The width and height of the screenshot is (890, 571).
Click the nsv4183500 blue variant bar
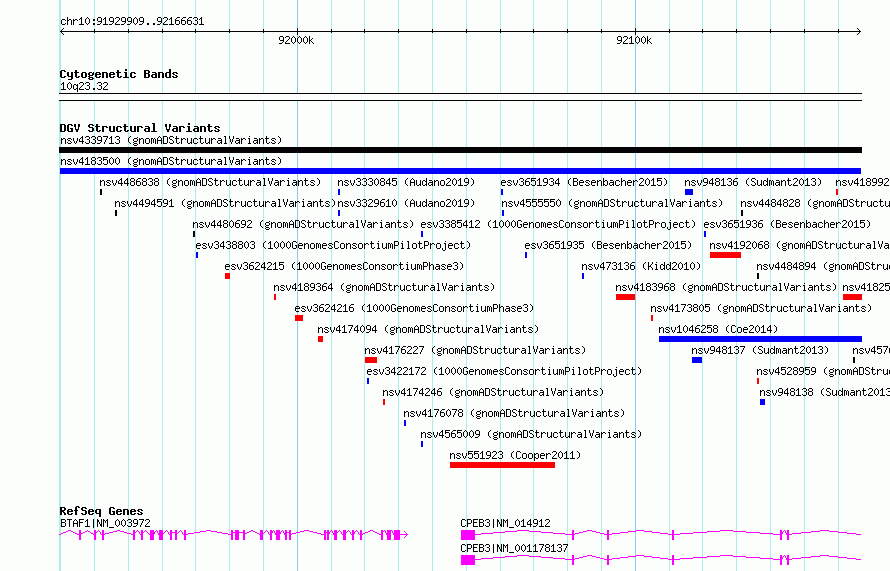click(460, 171)
